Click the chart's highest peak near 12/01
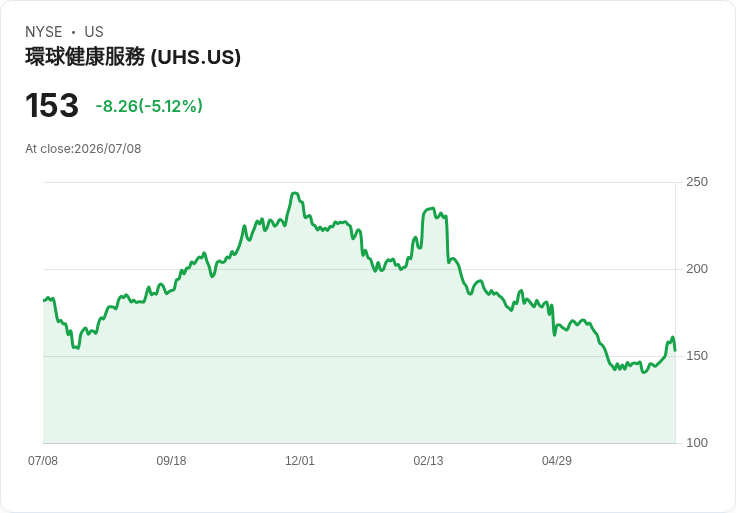This screenshot has width=736, height=513. (x=295, y=193)
